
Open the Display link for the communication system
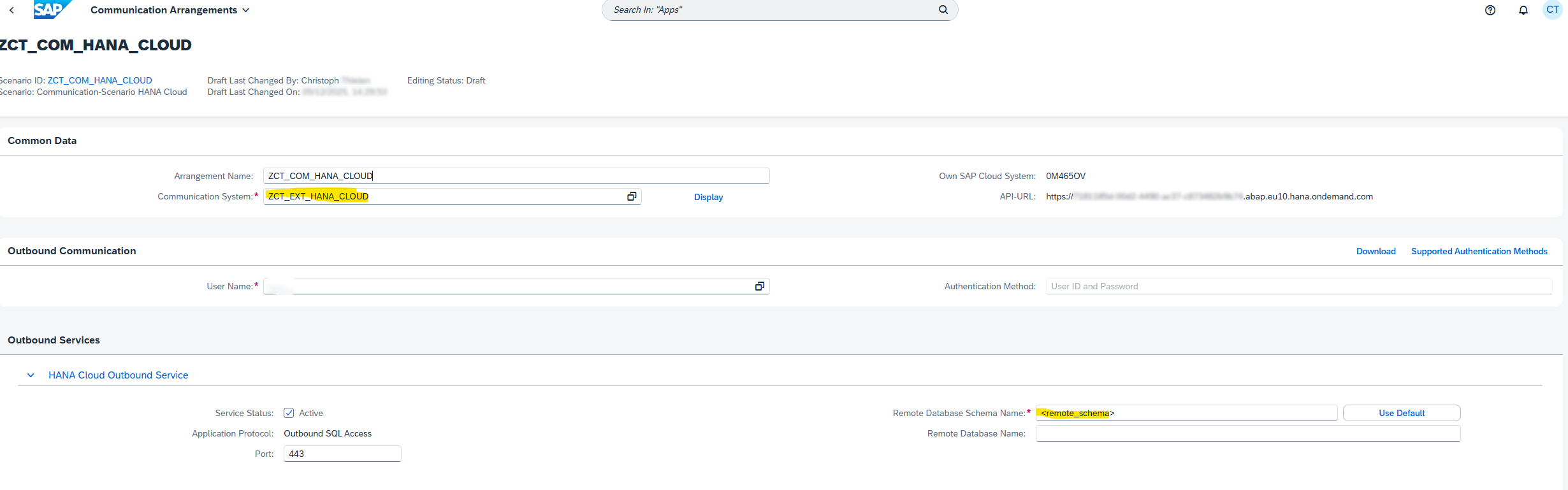pos(708,197)
